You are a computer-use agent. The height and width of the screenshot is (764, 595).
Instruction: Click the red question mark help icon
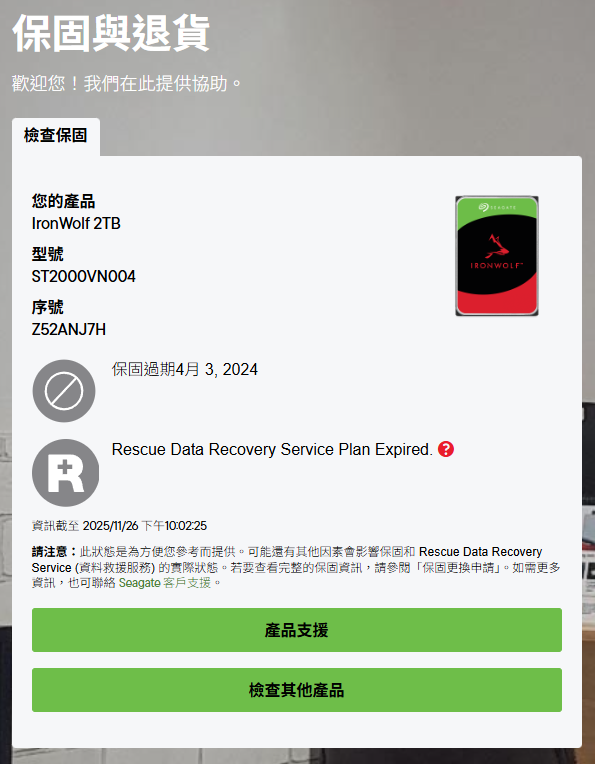[445, 449]
